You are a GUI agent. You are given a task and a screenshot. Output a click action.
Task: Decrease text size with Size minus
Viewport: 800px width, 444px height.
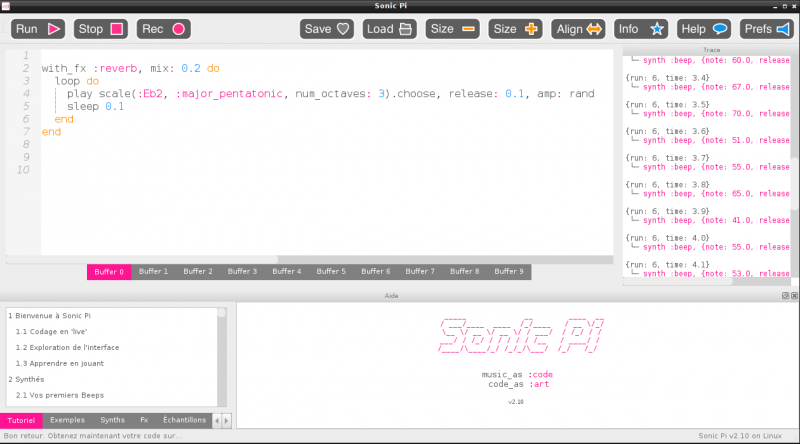(453, 29)
